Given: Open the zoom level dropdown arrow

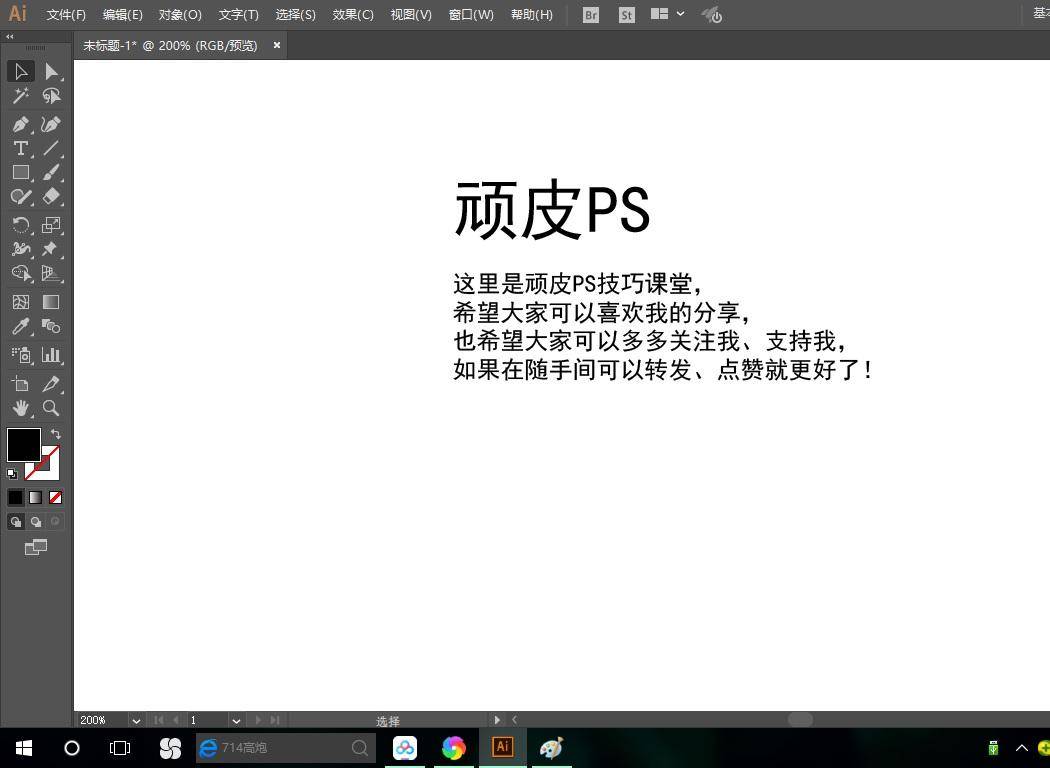Looking at the screenshot, I should 136,720.
